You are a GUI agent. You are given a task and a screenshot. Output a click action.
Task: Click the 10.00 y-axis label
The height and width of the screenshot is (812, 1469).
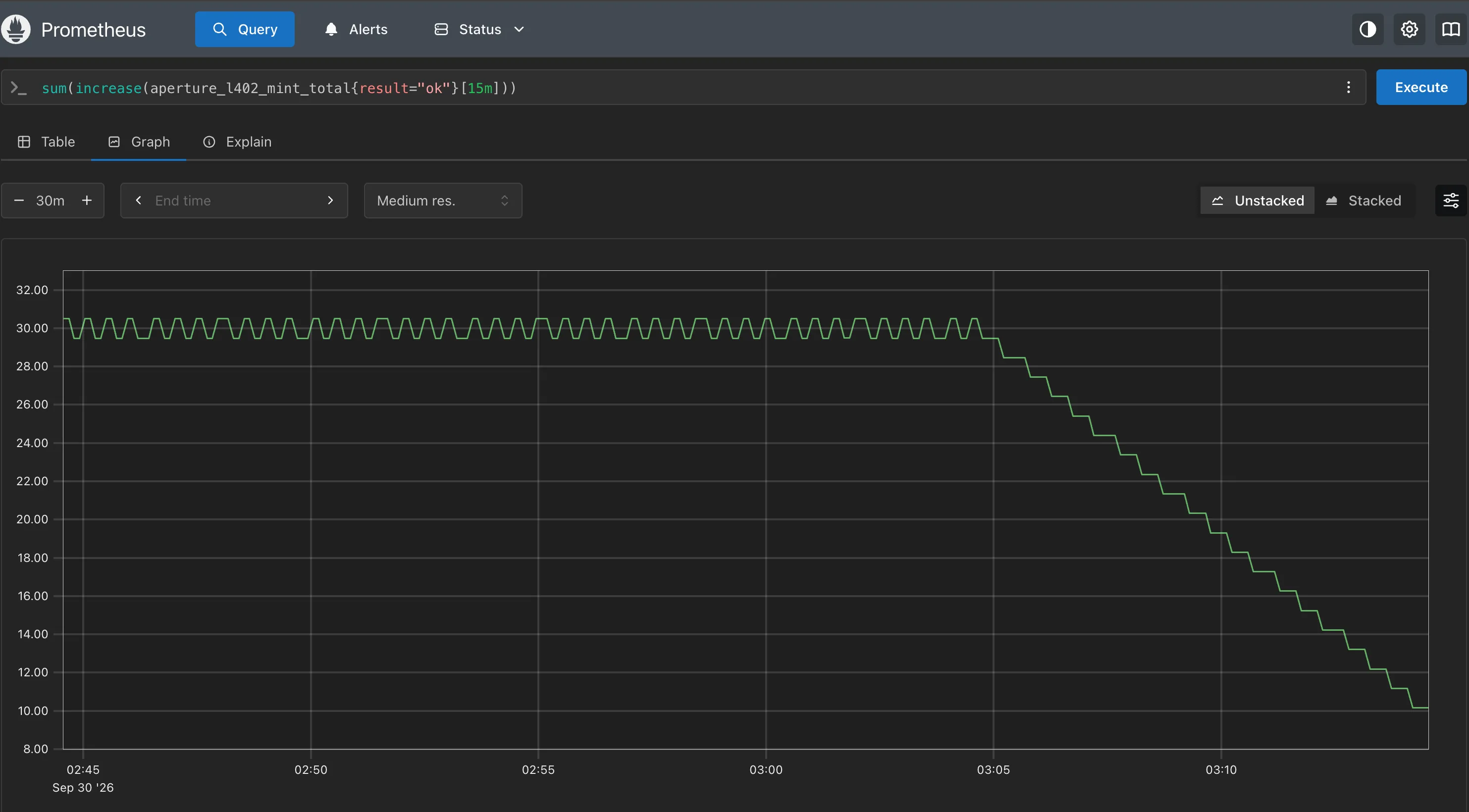(33, 710)
